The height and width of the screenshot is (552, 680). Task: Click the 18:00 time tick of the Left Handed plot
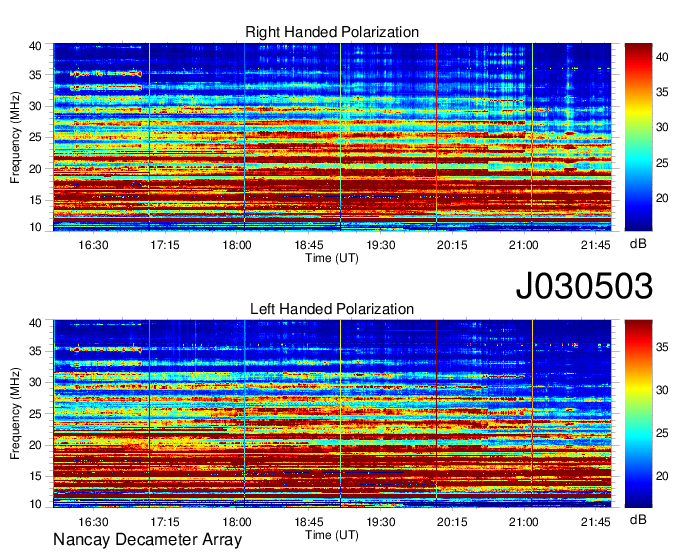point(237,522)
